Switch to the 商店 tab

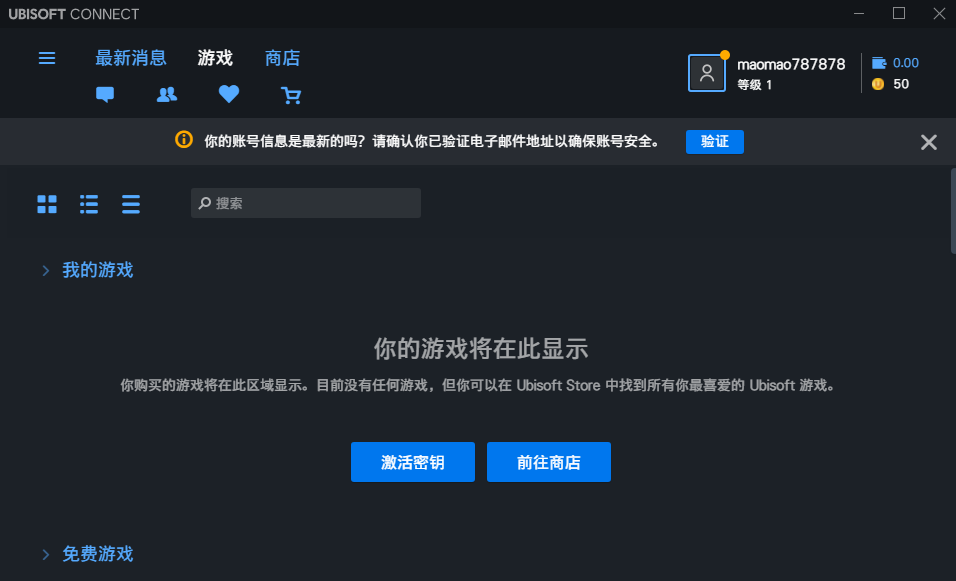pos(281,57)
